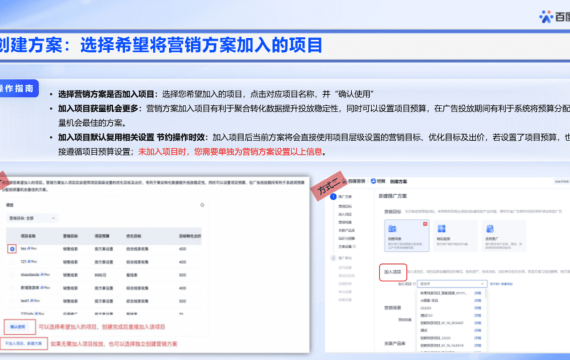Click the help icon beside 加入项目 field label

tap(414, 284)
